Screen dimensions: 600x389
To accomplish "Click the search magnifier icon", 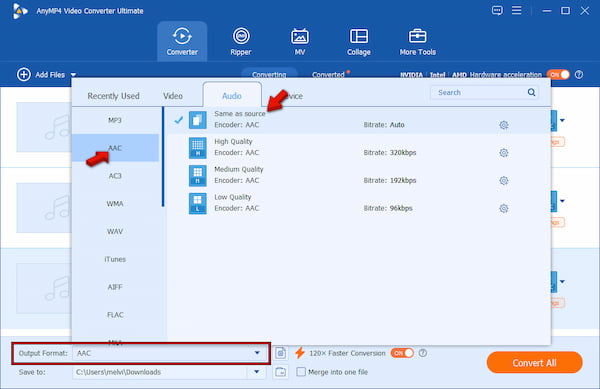I will tap(531, 92).
